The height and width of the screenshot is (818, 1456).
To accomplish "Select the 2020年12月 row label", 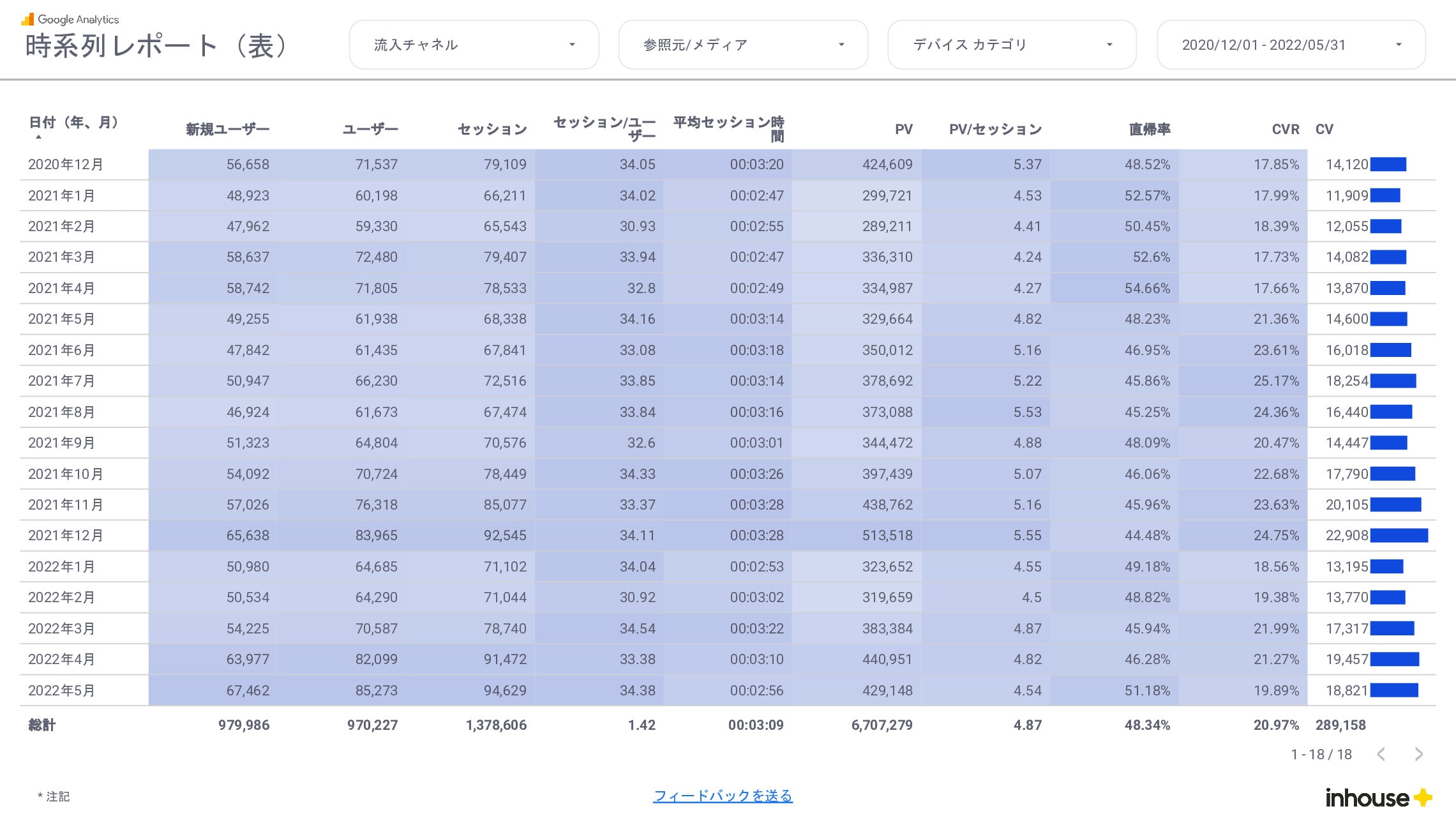I will (x=66, y=164).
